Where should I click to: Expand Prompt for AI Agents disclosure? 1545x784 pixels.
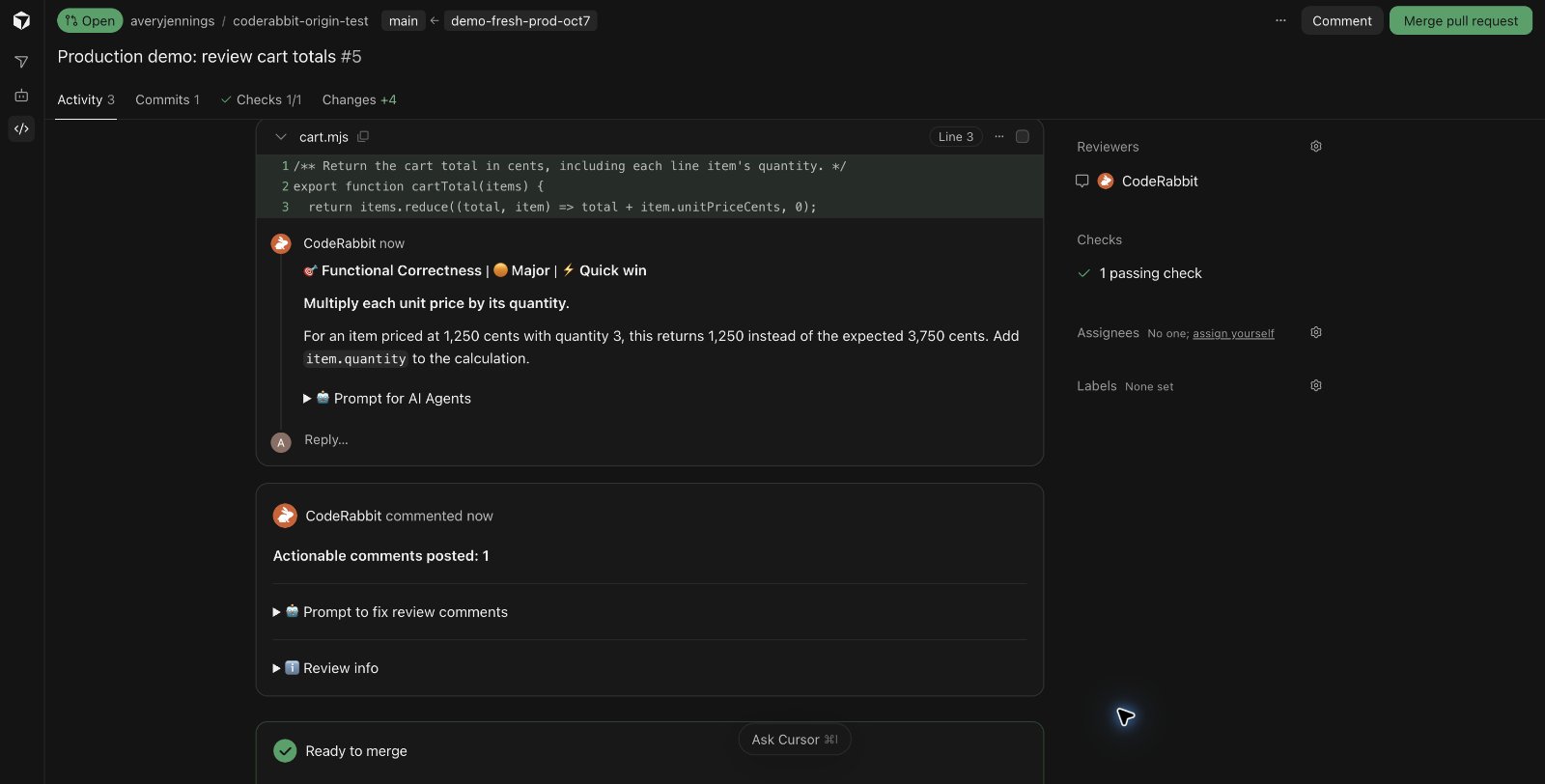click(387, 398)
